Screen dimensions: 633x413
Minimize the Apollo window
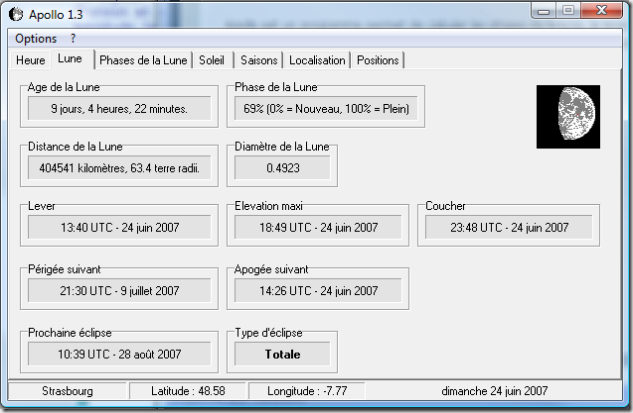coord(544,11)
